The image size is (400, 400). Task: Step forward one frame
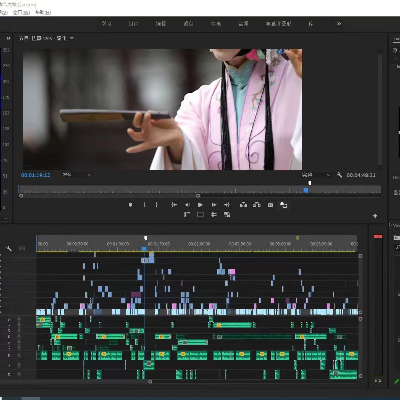[x=214, y=205]
